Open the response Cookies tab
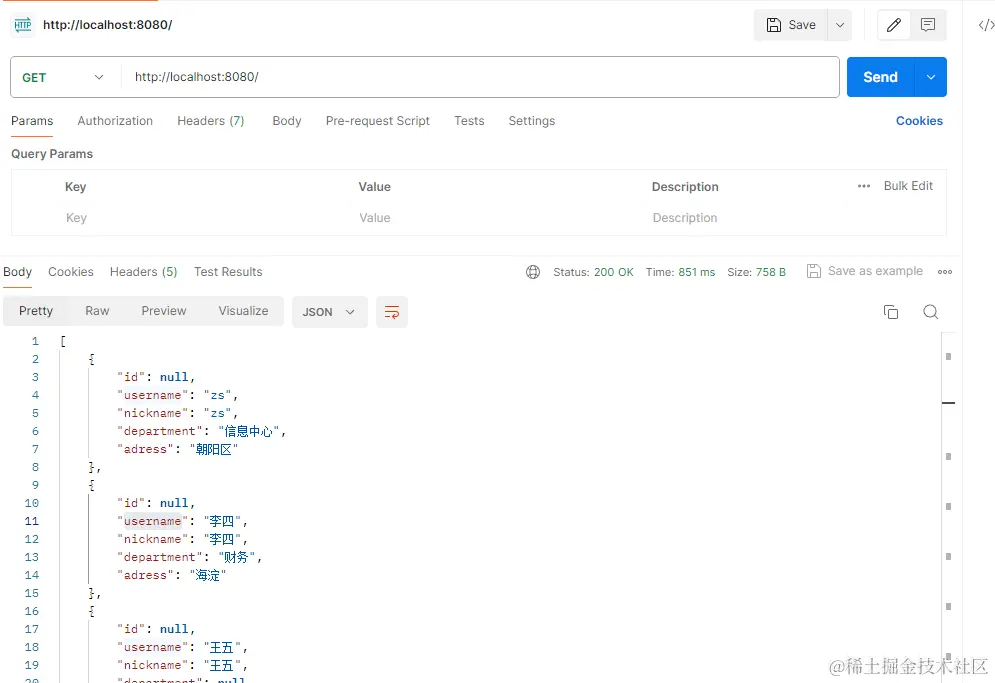Image resolution: width=995 pixels, height=683 pixels. coord(70,272)
